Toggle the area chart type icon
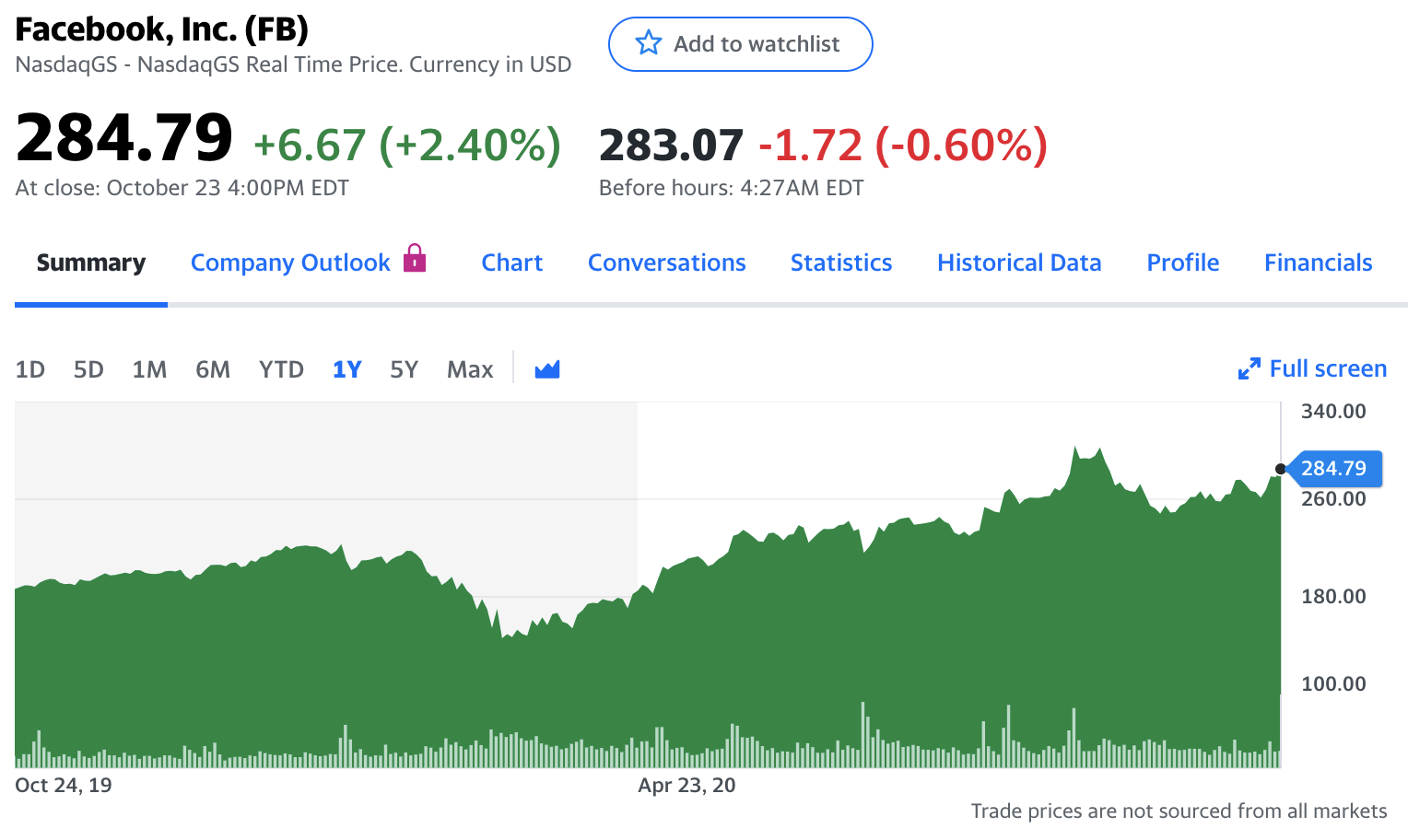The image size is (1408, 840). pos(547,369)
